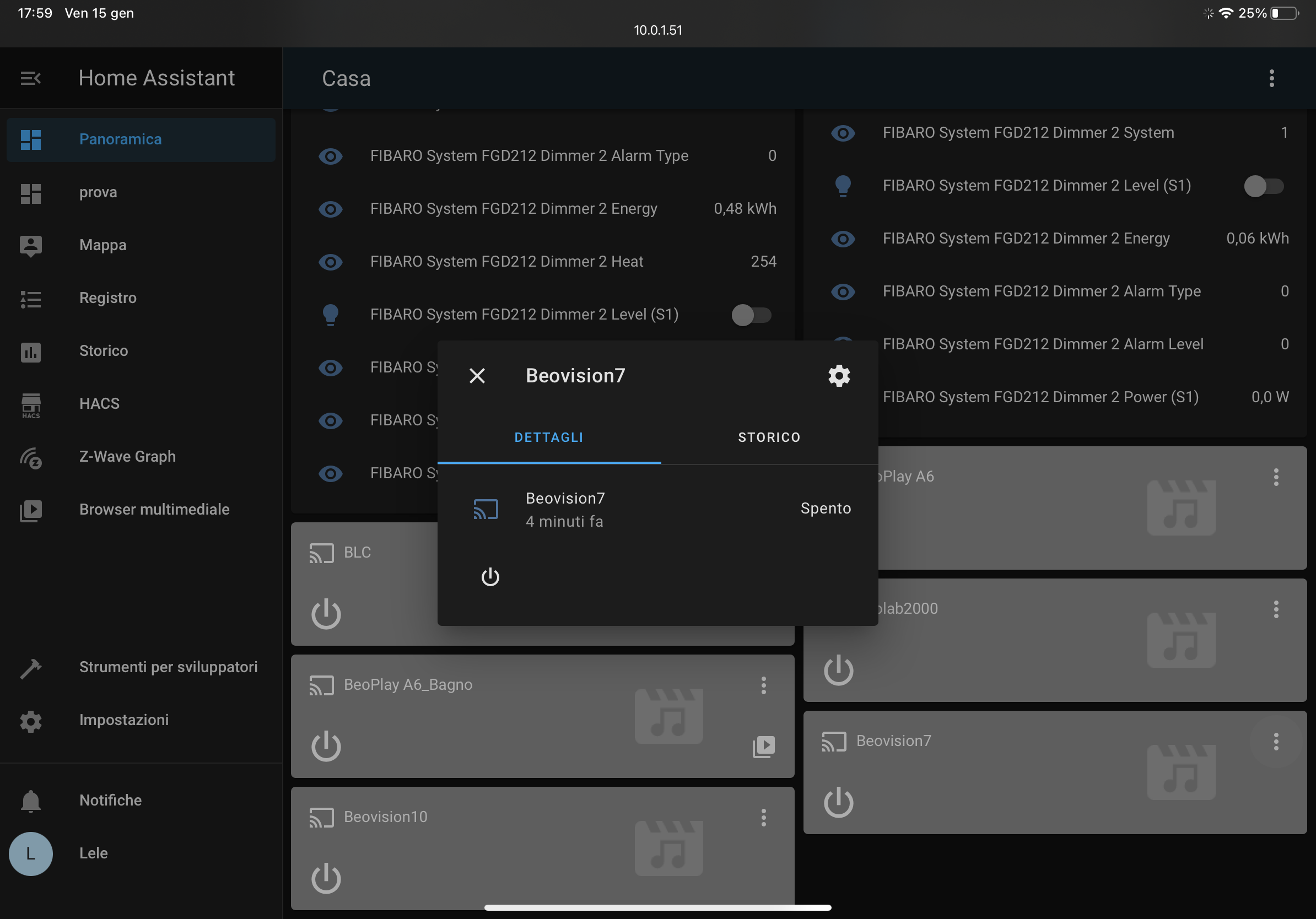The height and width of the screenshot is (919, 1316).
Task: Open Notifiche panel
Action: [x=110, y=800]
